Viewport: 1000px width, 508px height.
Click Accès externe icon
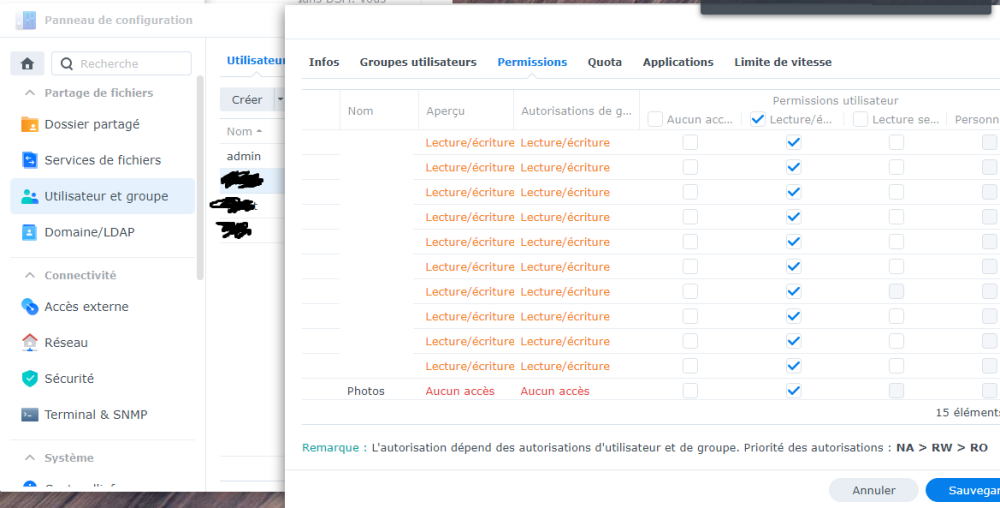(x=29, y=307)
